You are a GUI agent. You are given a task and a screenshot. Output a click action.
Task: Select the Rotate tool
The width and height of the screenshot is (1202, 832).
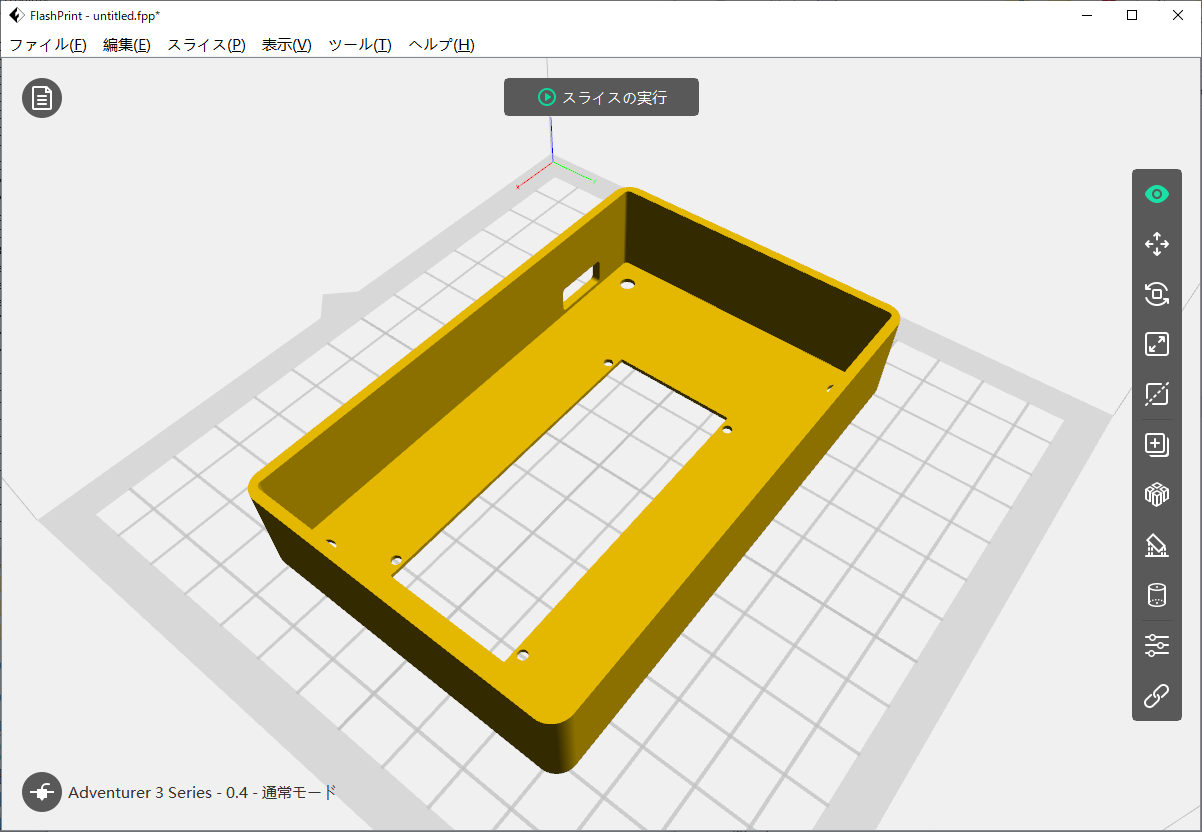(1156, 294)
